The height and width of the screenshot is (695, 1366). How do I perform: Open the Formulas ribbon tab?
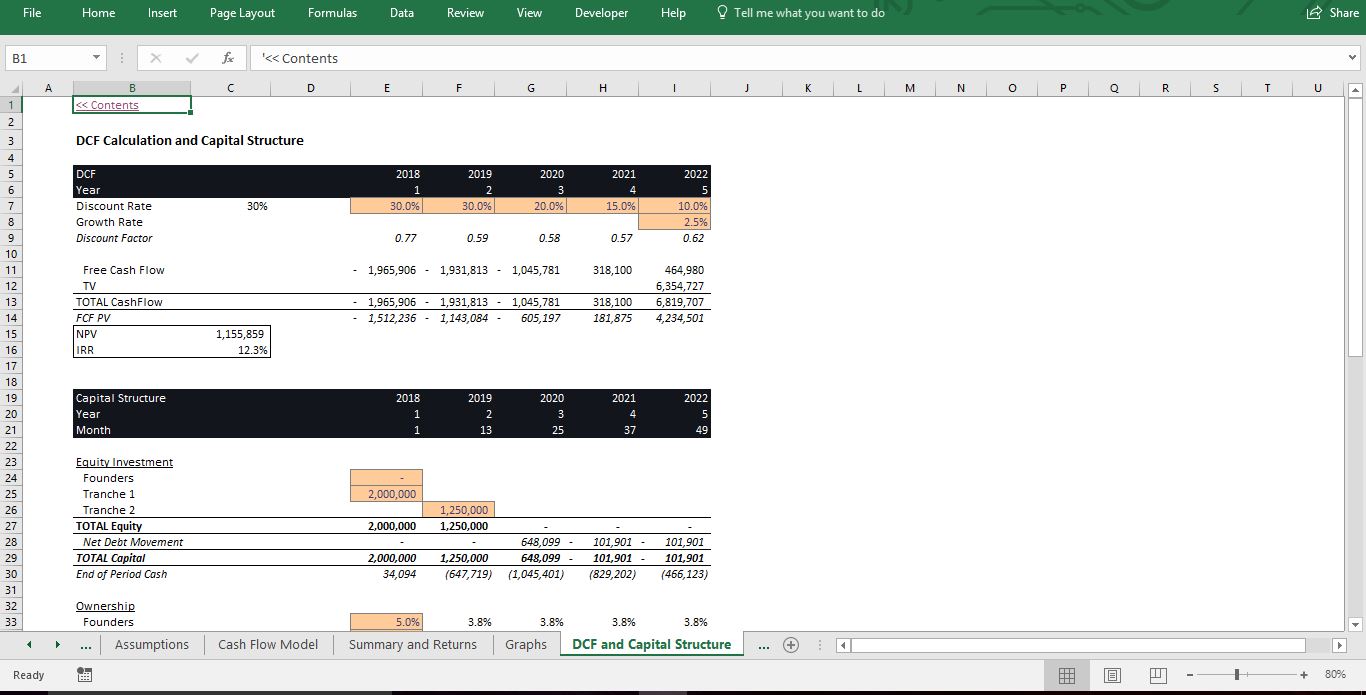(332, 13)
